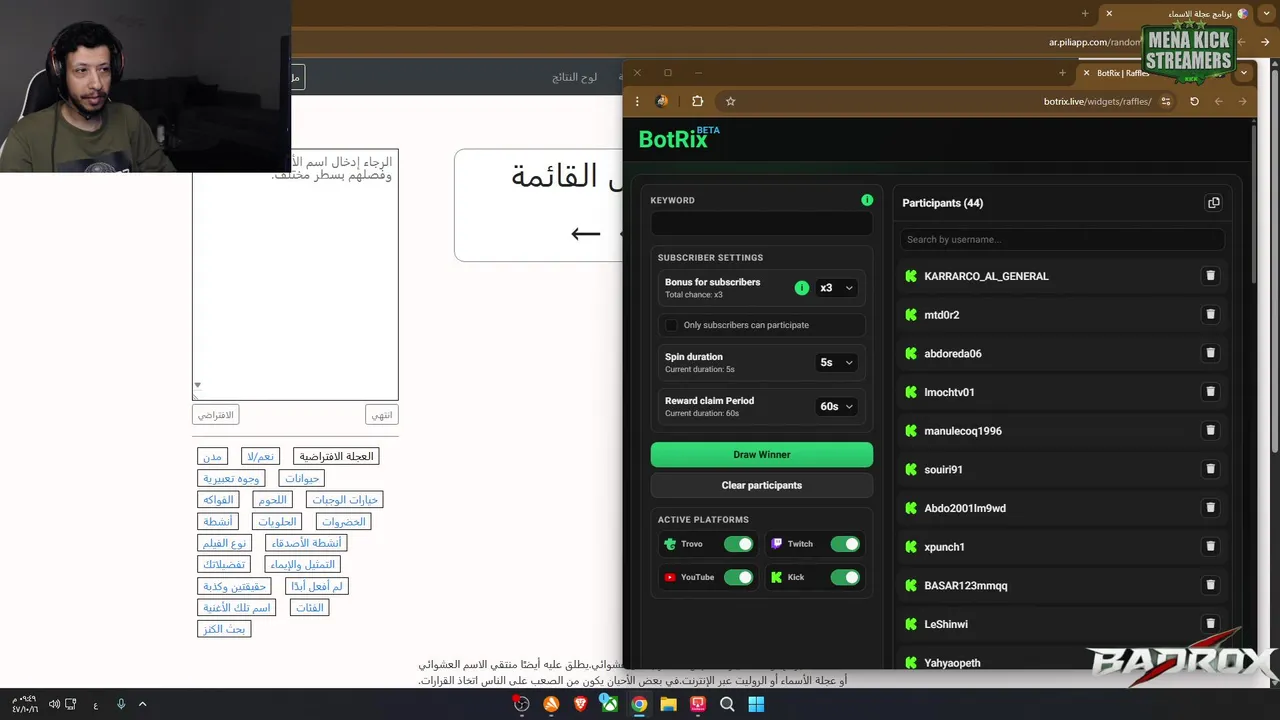Select حيوانات preset list
This screenshot has width=1280, height=720.
pos(302,479)
